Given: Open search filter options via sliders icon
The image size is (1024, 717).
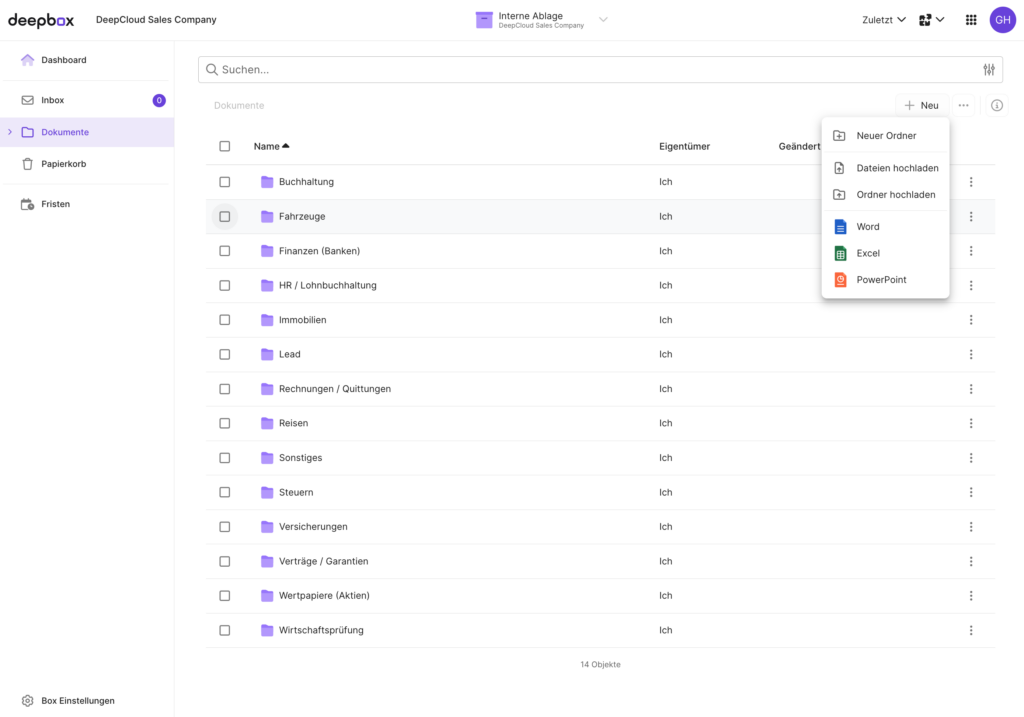Looking at the screenshot, I should [x=989, y=69].
